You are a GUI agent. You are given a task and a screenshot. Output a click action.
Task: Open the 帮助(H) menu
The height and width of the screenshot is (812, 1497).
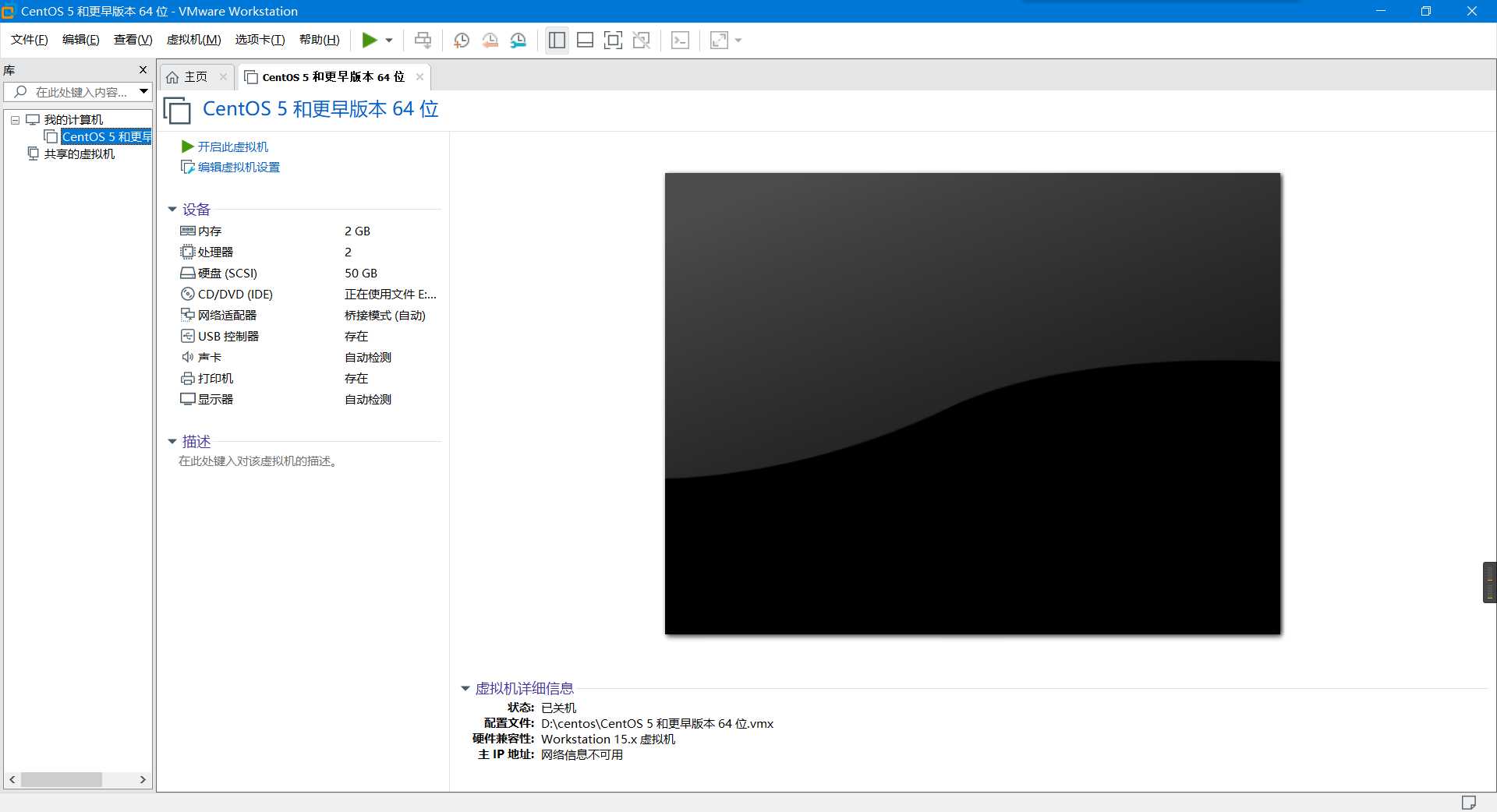click(320, 40)
